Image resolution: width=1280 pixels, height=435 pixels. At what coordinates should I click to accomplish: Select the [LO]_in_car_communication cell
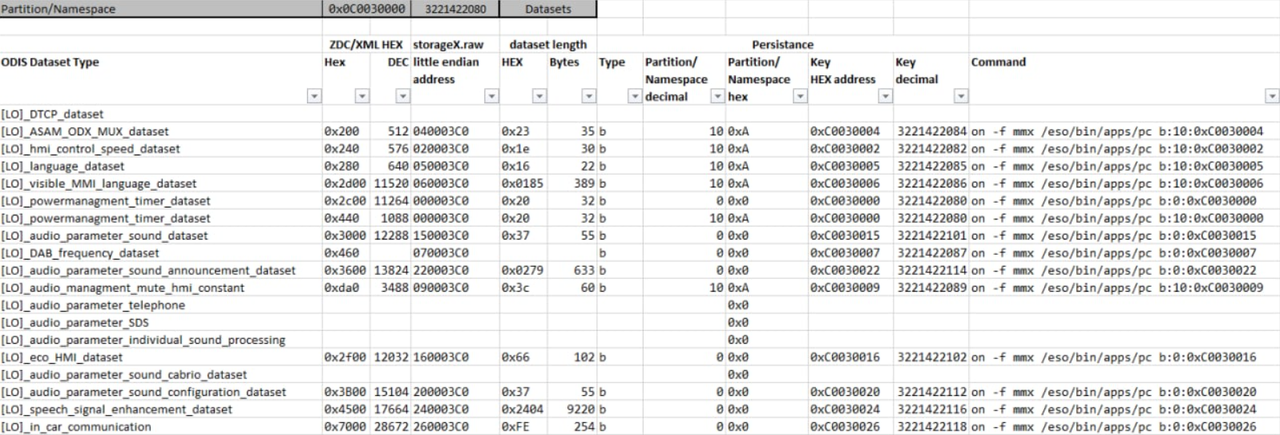pos(161,427)
